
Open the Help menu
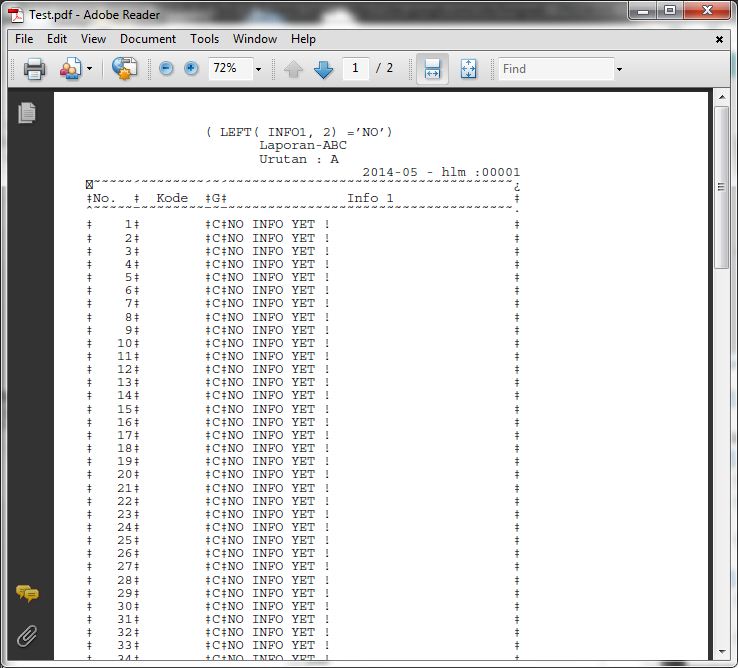pyautogui.click(x=303, y=39)
